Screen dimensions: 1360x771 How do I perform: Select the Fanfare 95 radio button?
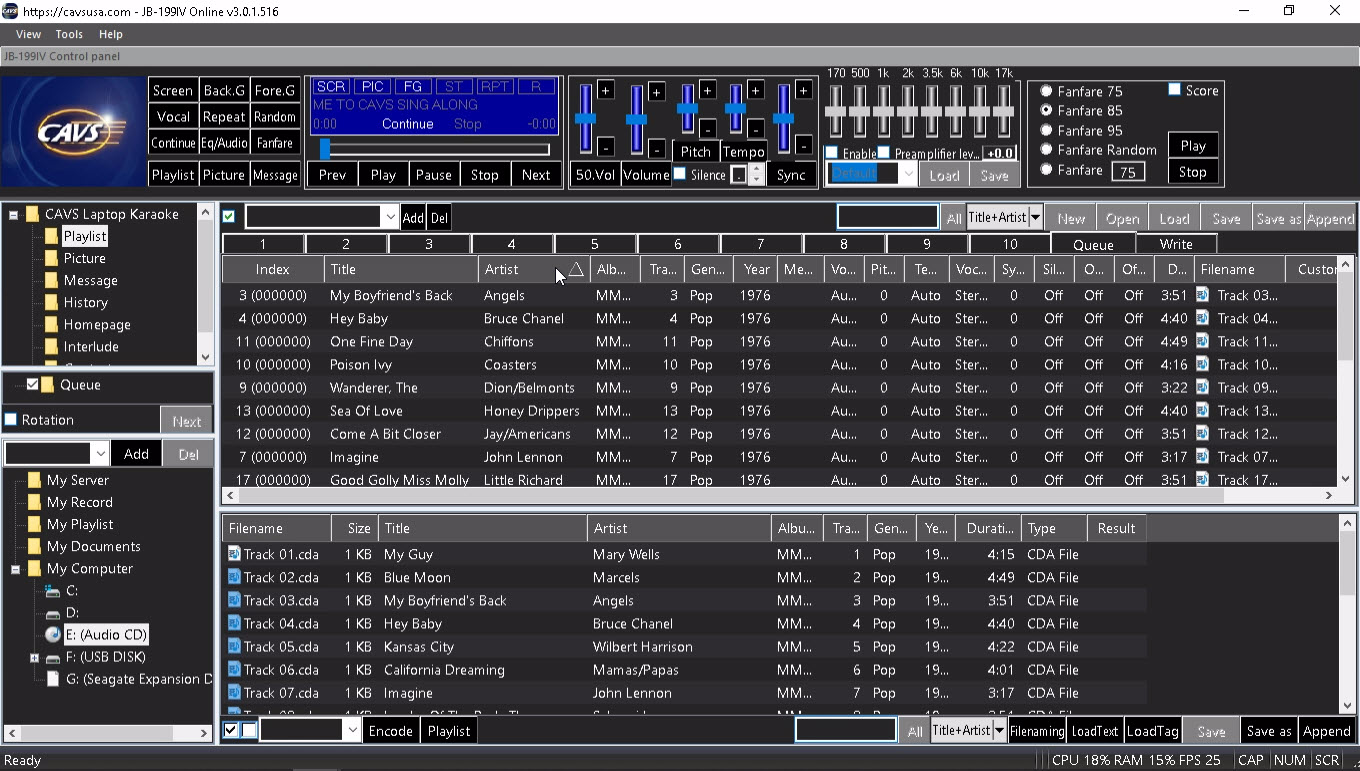1046,130
